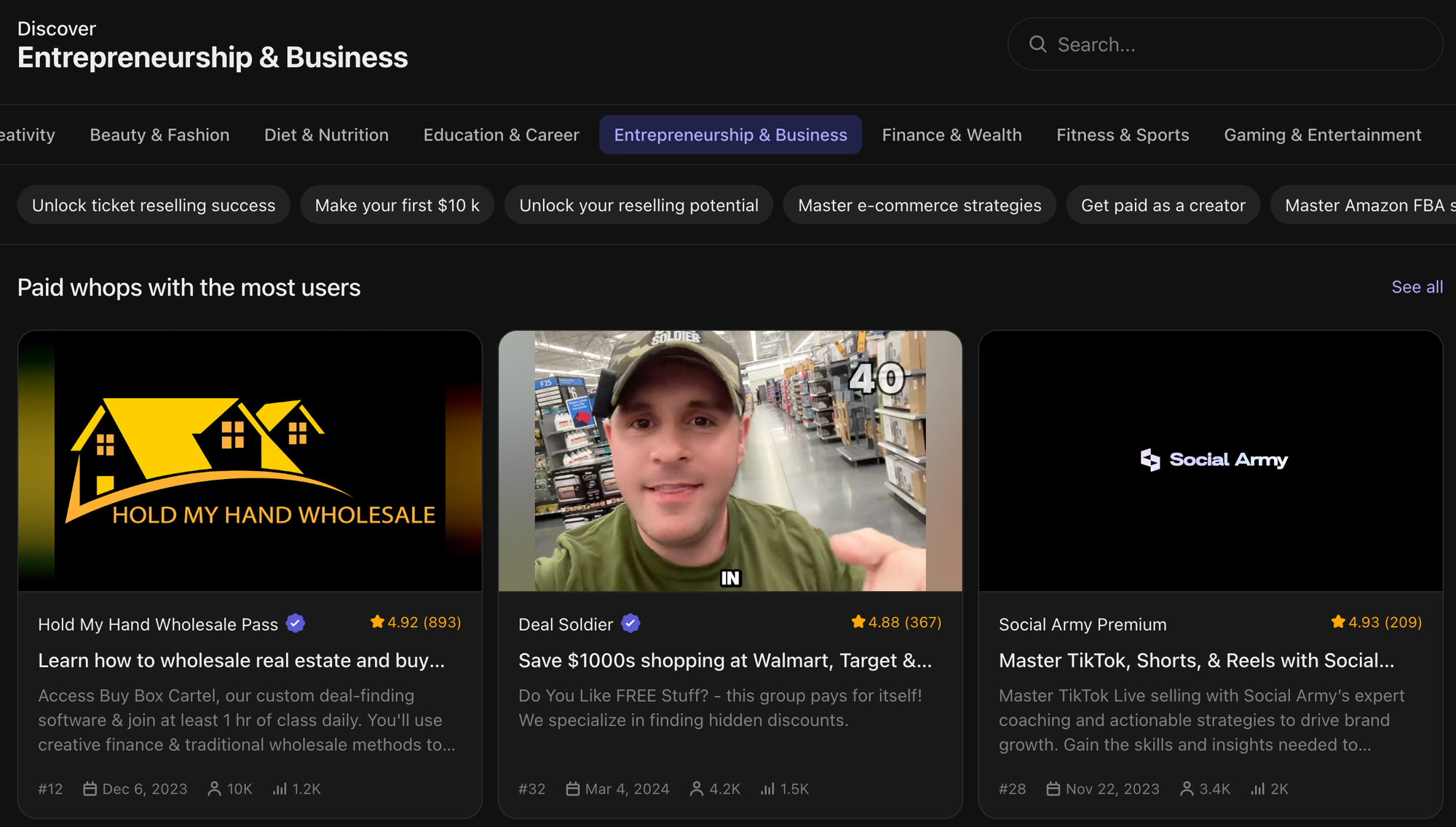Open the Finance & Wealth category tab

coord(951,135)
